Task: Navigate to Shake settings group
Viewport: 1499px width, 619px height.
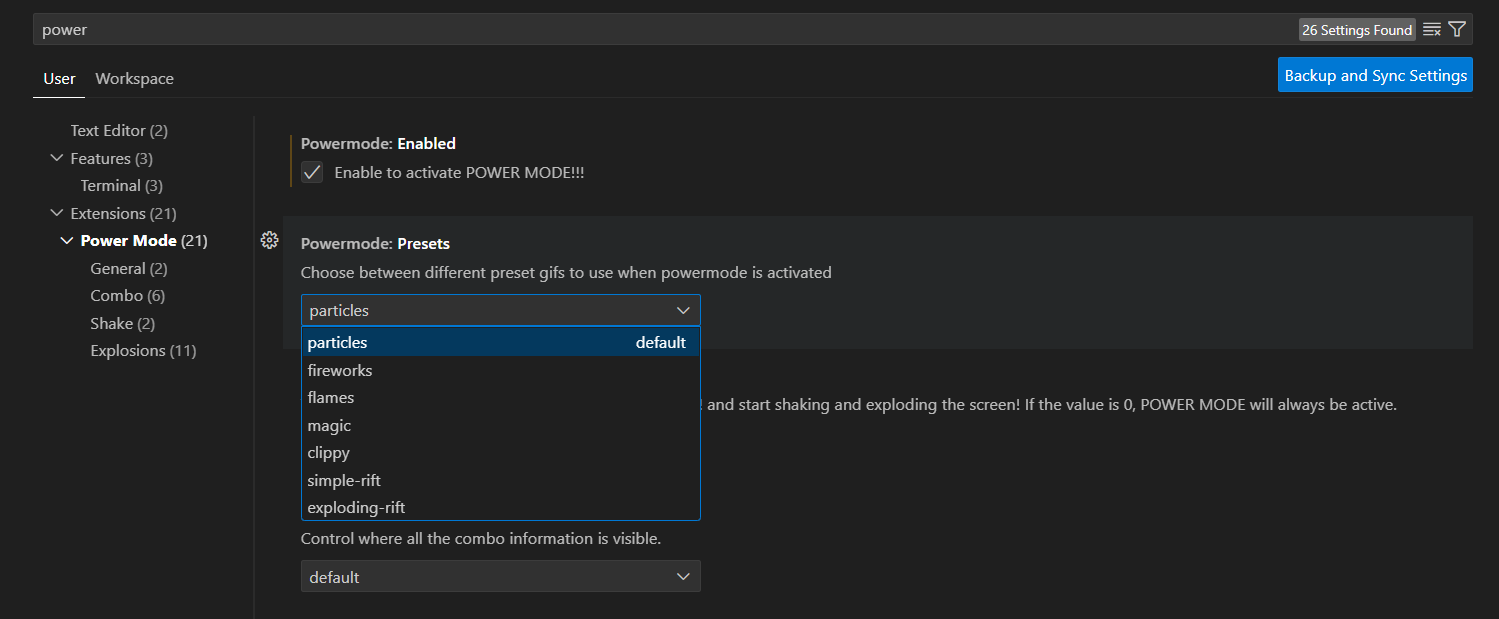Action: 122,324
